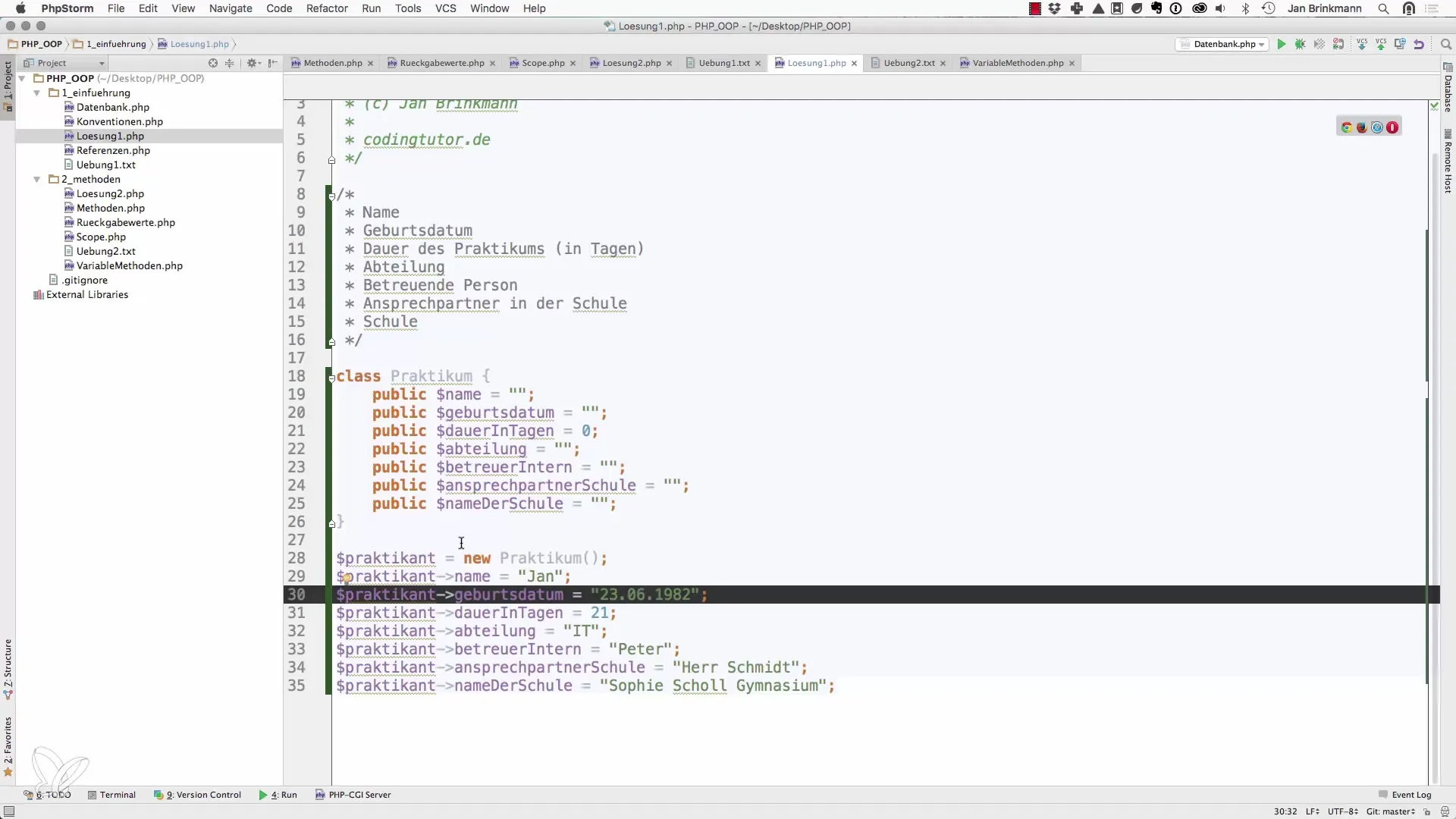Toggle the Database side panel
This screenshot has height=819, width=1456.
[1448, 88]
